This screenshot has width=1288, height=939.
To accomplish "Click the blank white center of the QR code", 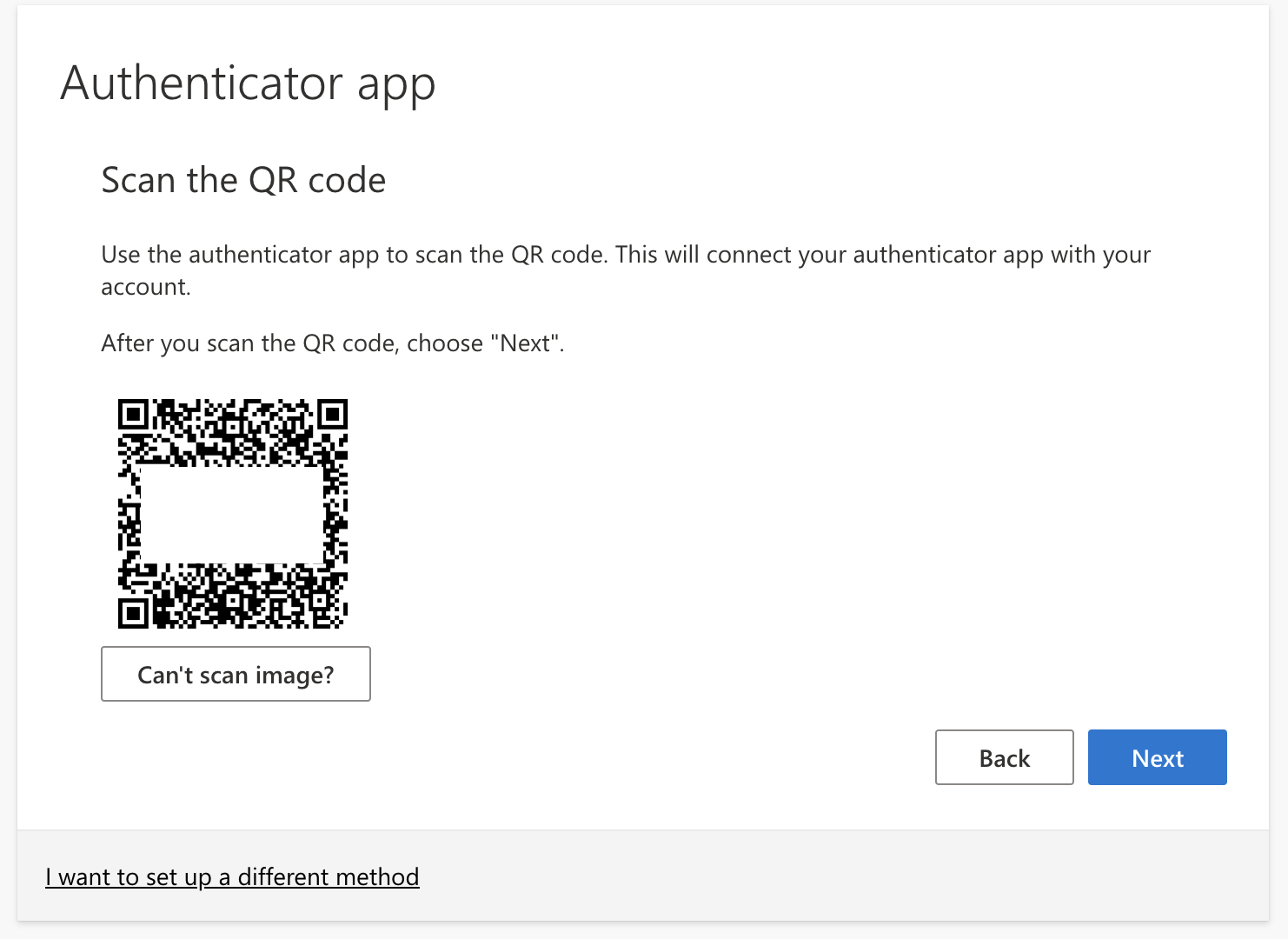I will 231,515.
